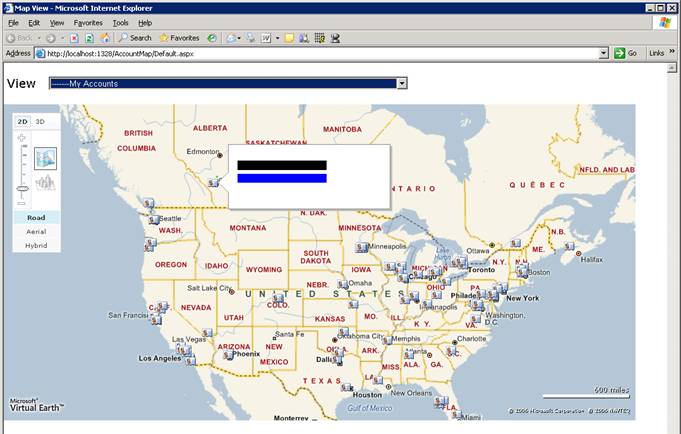Click the History icon after Favorites
The width and height of the screenshot is (681, 434).
pyautogui.click(x=212, y=38)
